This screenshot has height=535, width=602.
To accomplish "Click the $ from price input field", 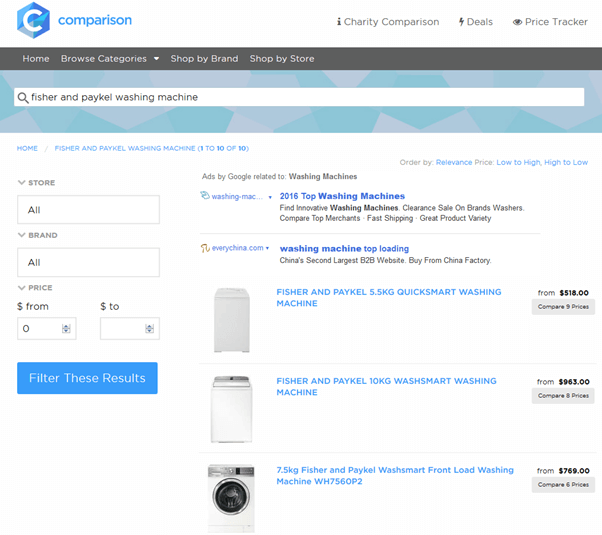I will (x=46, y=329).
